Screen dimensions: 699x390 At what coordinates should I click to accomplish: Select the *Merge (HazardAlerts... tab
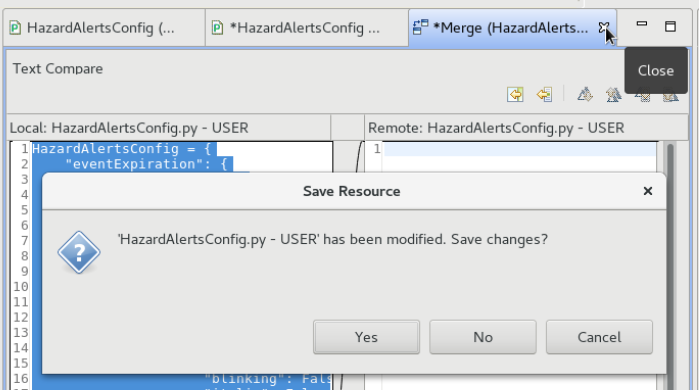click(510, 28)
